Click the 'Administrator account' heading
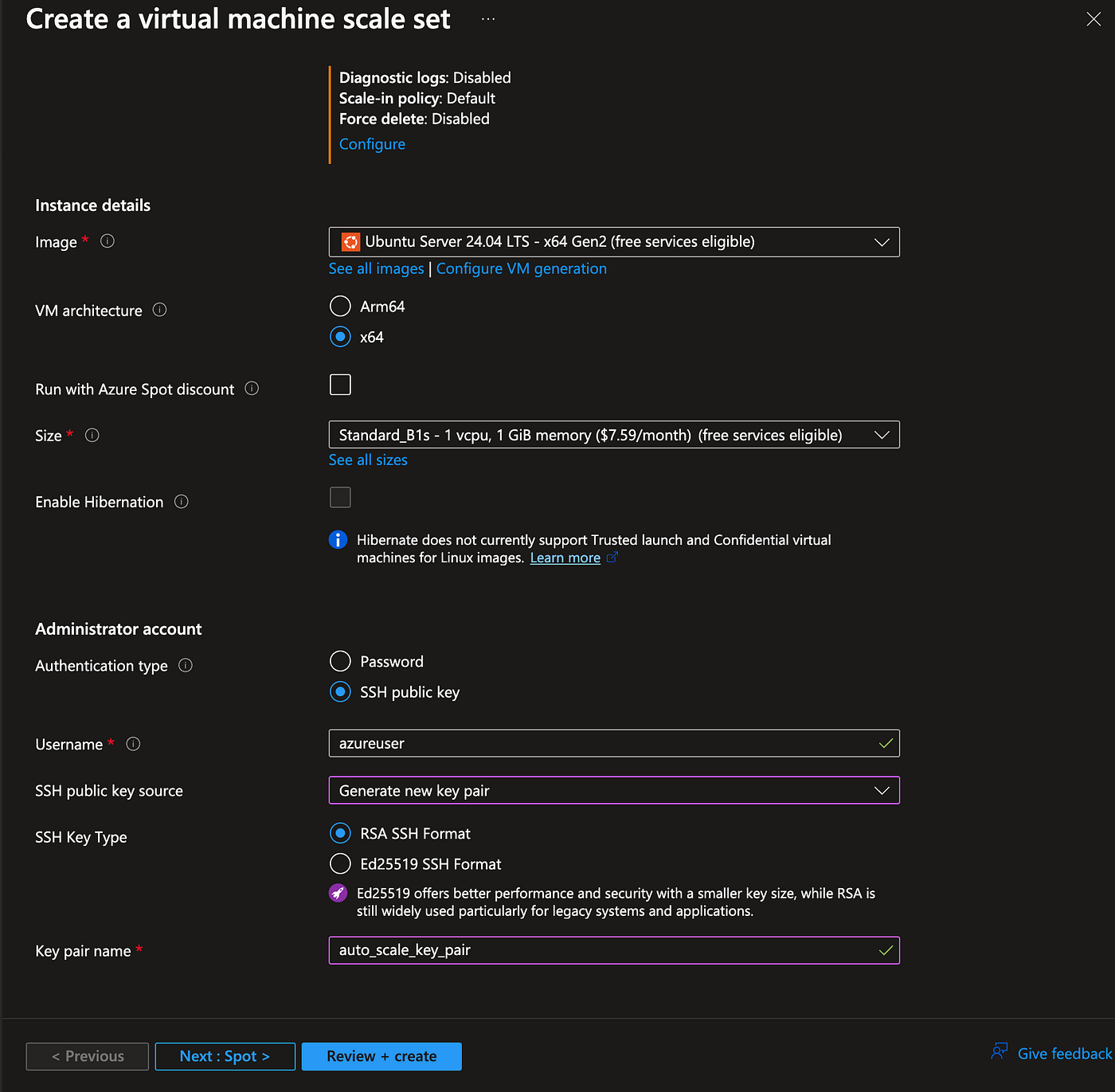The width and height of the screenshot is (1115, 1092). tap(119, 629)
